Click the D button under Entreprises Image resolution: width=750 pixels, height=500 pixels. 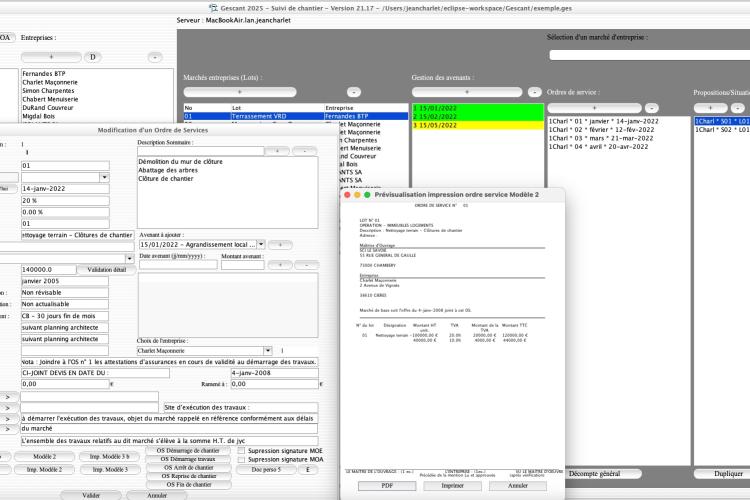tap(93, 57)
